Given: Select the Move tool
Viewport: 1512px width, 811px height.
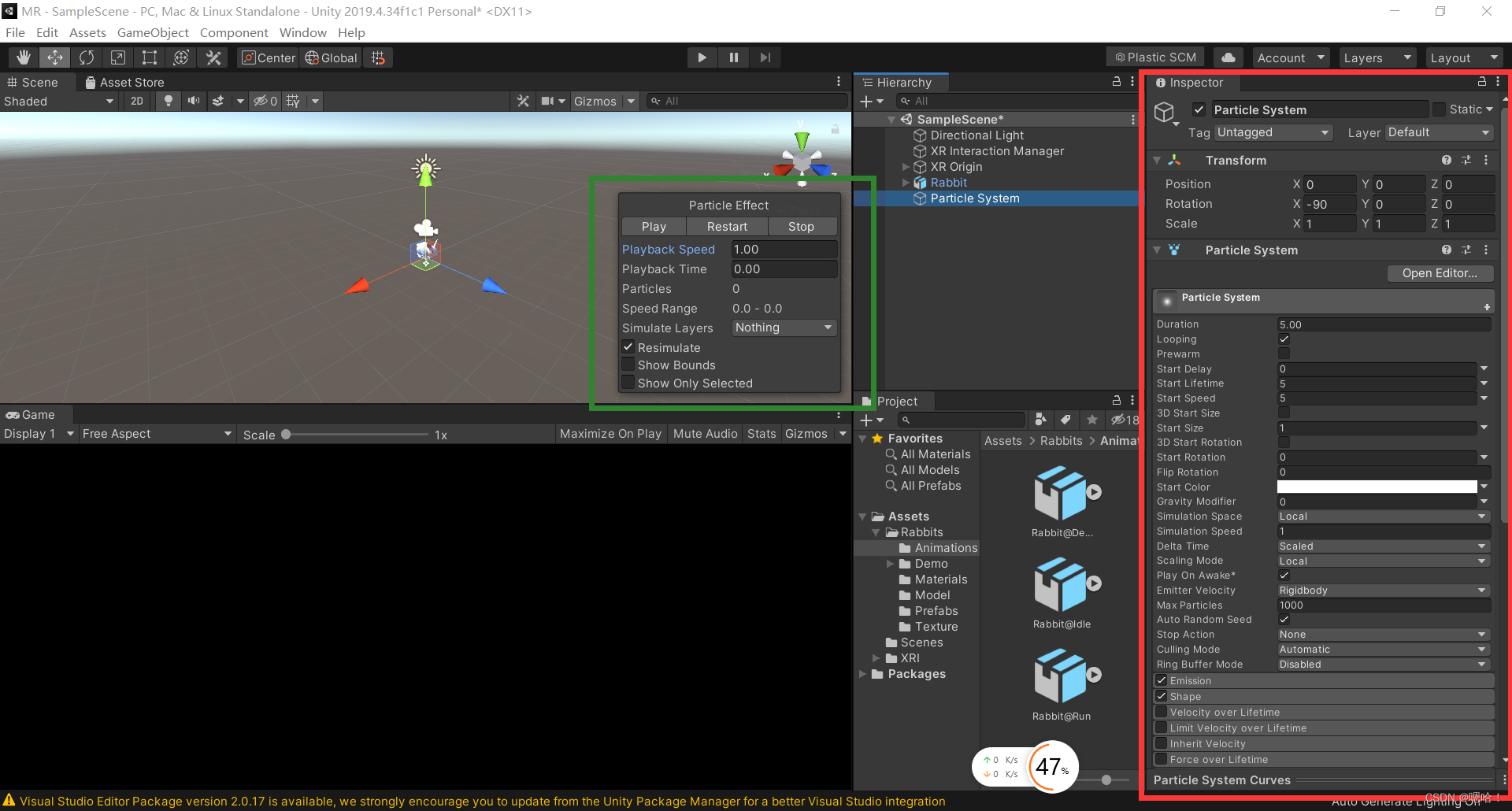Looking at the screenshot, I should click(55, 57).
